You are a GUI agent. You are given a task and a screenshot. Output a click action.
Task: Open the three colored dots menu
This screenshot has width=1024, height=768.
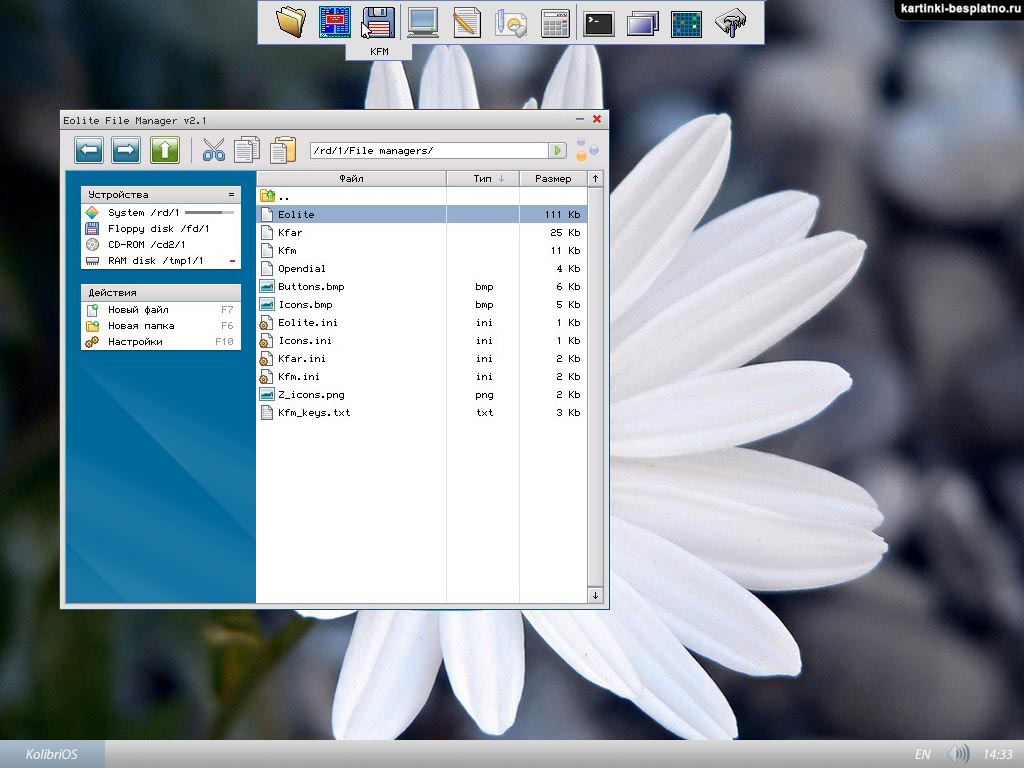587,150
